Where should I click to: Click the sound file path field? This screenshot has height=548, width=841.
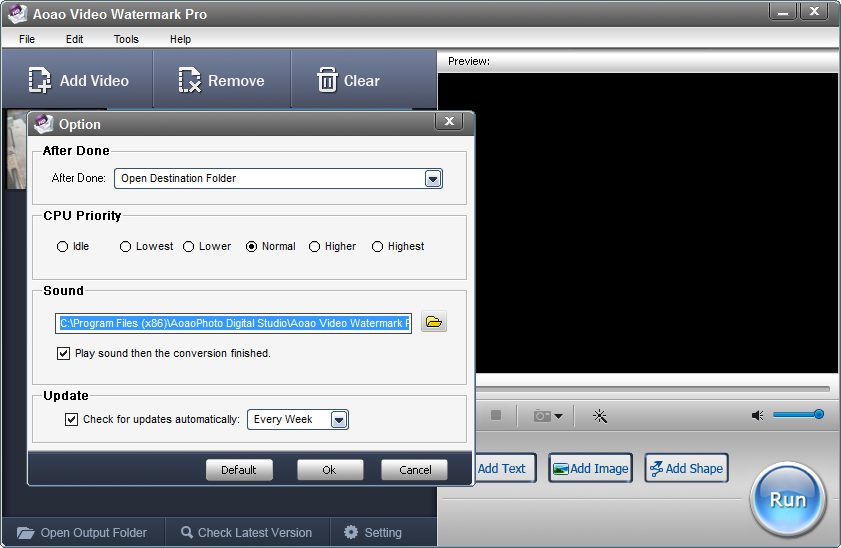point(233,323)
